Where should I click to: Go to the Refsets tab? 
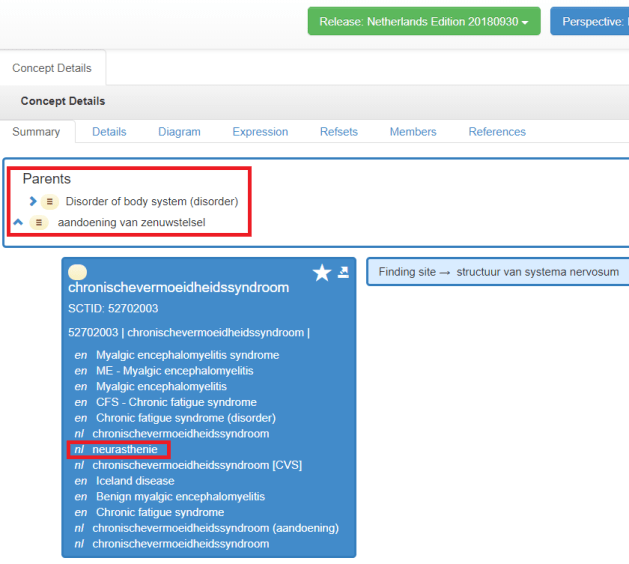pyautogui.click(x=338, y=132)
